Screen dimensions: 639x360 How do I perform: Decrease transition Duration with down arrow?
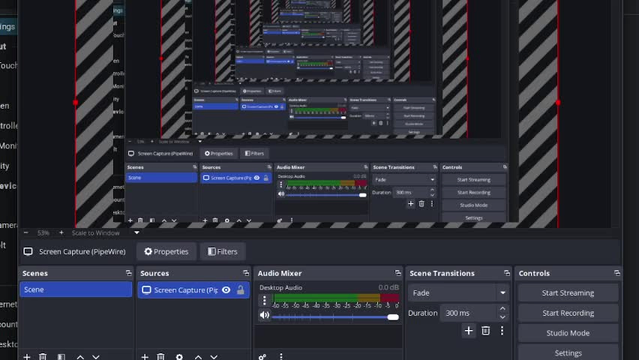coord(502,317)
